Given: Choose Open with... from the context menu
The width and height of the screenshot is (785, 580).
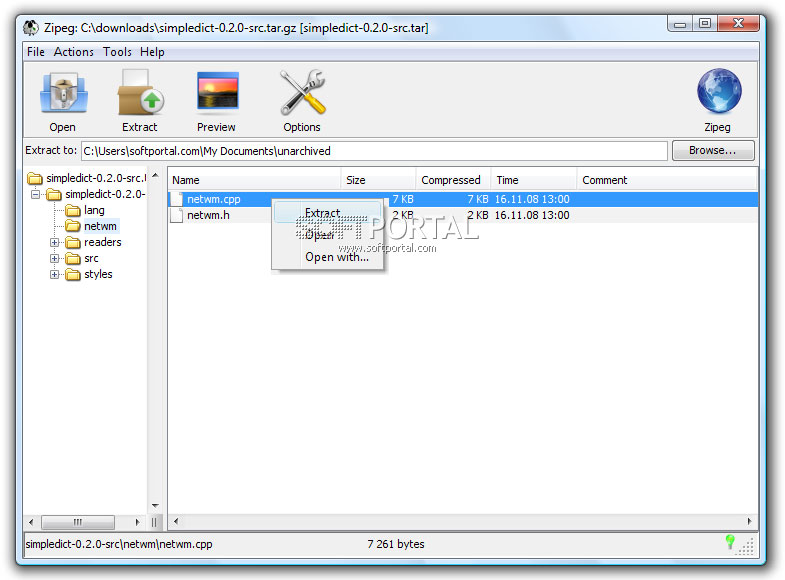Looking at the screenshot, I should (x=328, y=257).
